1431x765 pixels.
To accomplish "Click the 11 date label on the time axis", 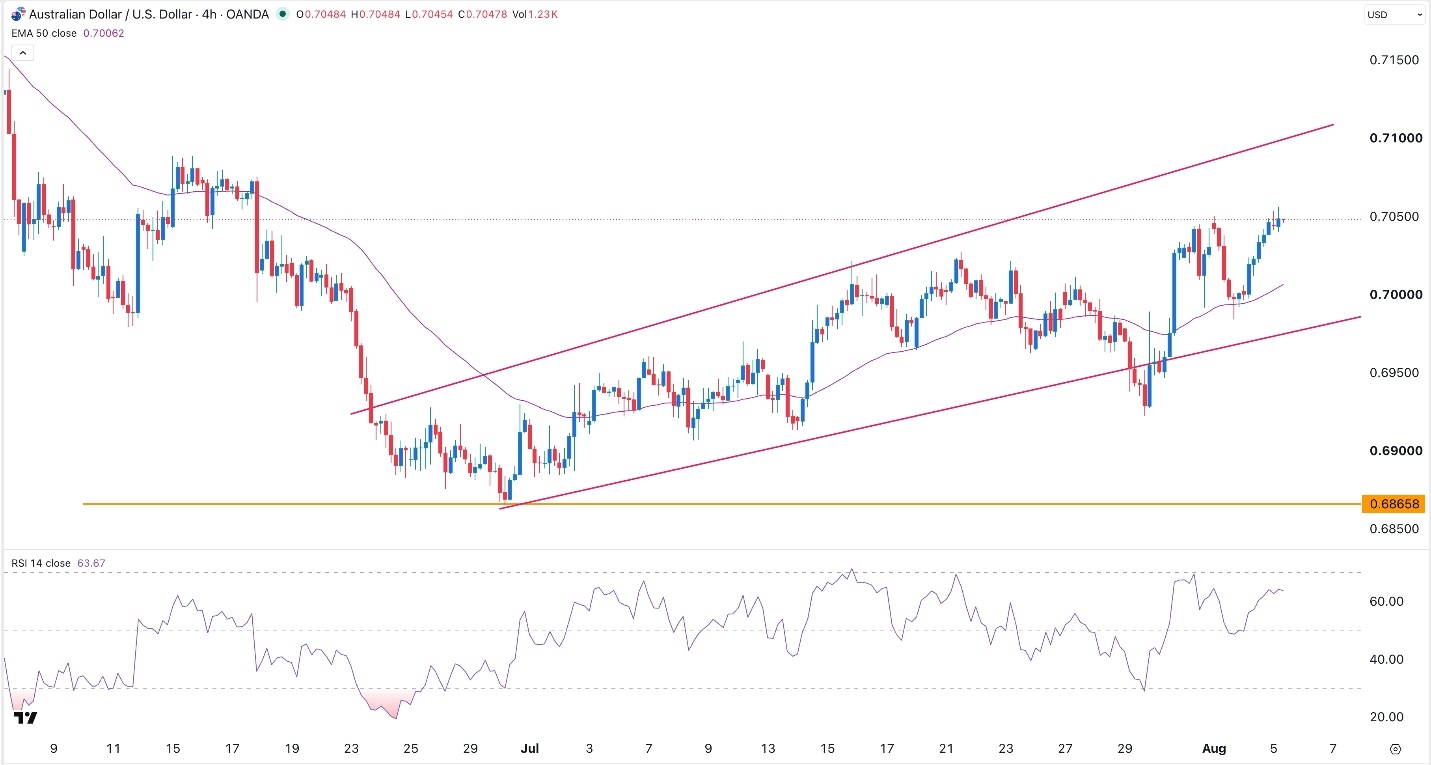I will tap(113, 748).
